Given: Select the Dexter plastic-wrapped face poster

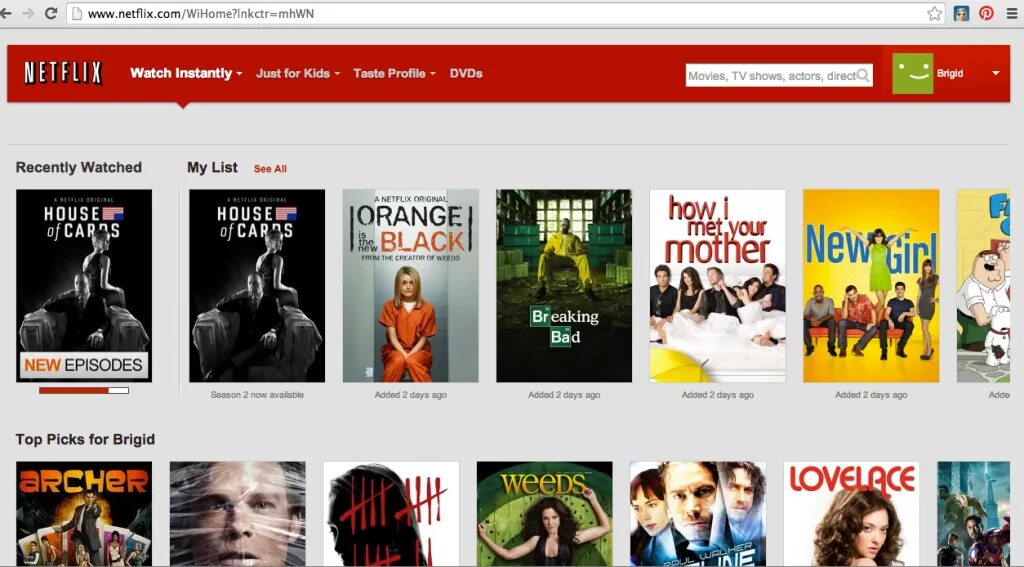Looking at the screenshot, I should coord(238,514).
